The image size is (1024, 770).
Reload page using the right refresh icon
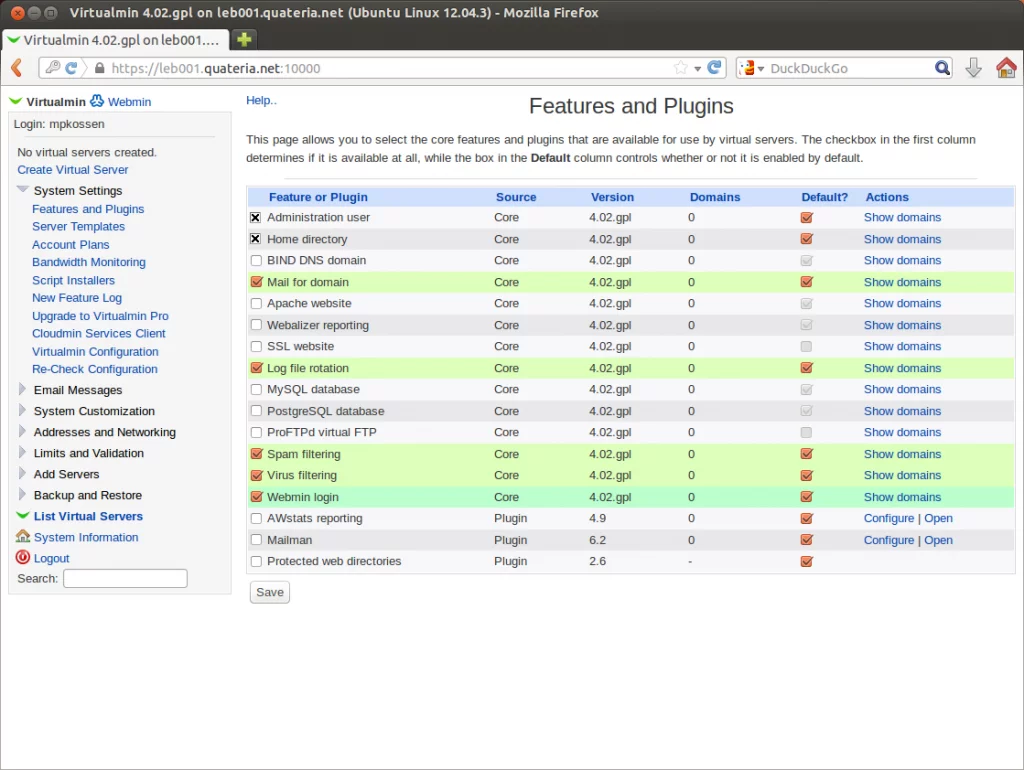714,67
